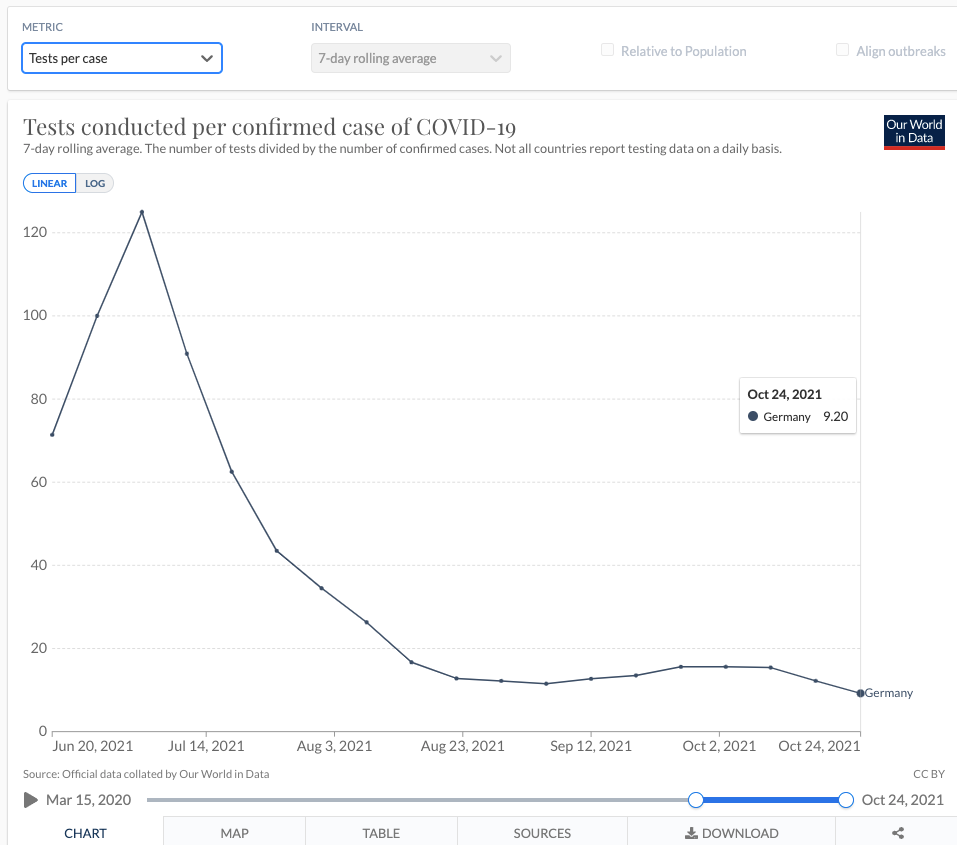Click the share icon tab

point(897,832)
